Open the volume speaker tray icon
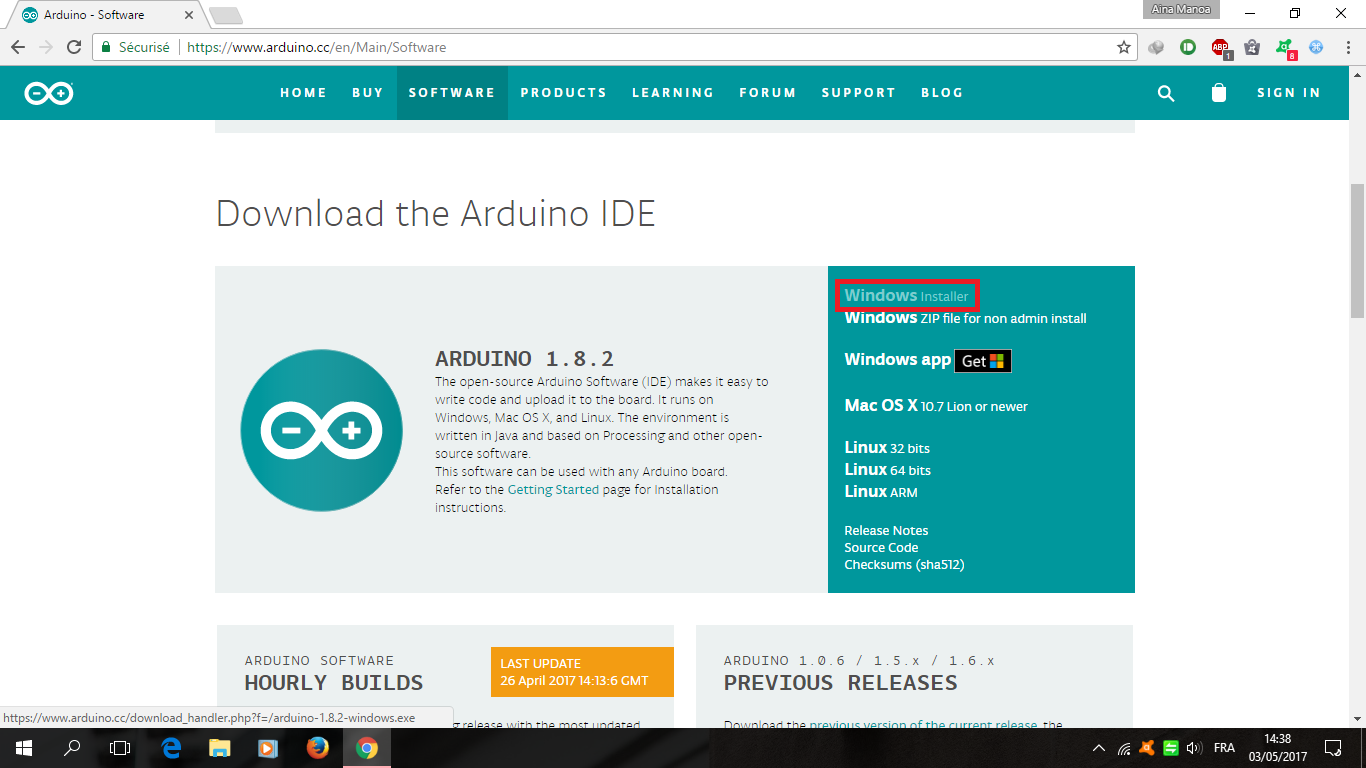This screenshot has height=768, width=1366. pyautogui.click(x=1194, y=748)
